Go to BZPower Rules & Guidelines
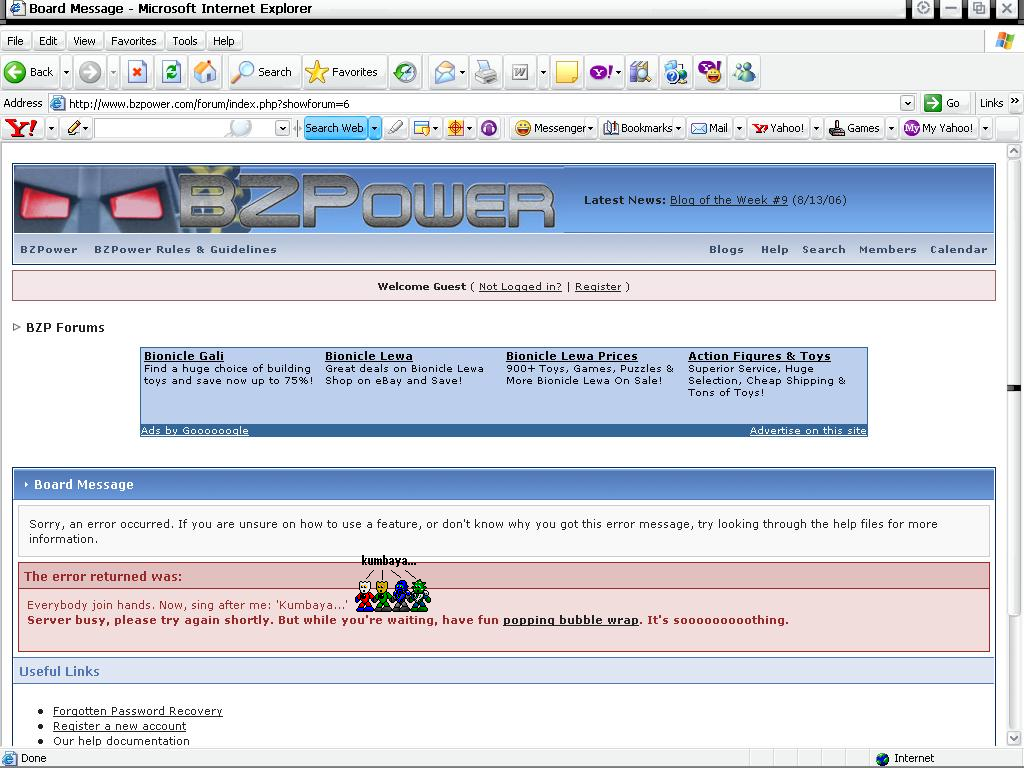The width and height of the screenshot is (1024, 768). pyautogui.click(x=185, y=249)
